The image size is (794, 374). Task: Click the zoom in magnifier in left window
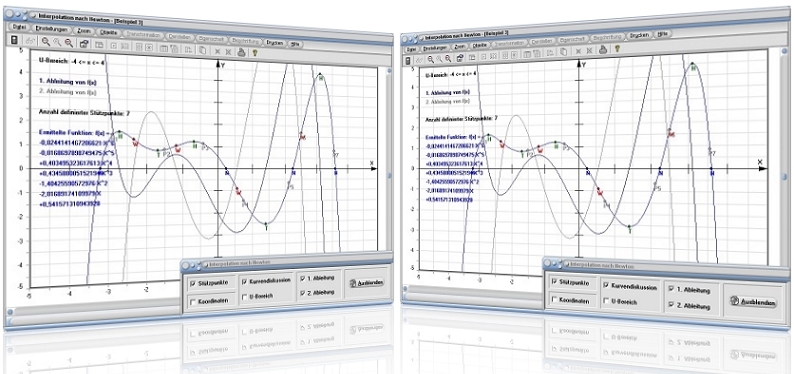[46, 41]
